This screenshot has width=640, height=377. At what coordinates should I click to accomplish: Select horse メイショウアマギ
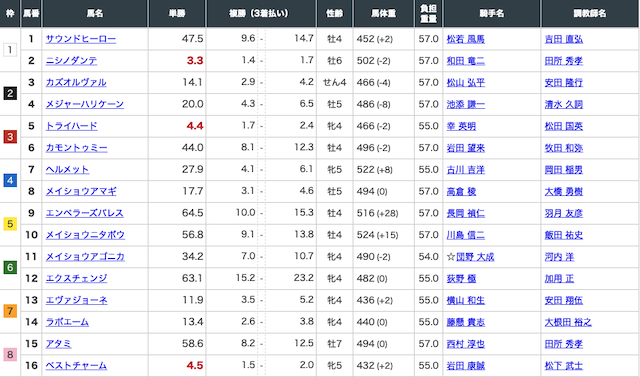tap(81, 191)
